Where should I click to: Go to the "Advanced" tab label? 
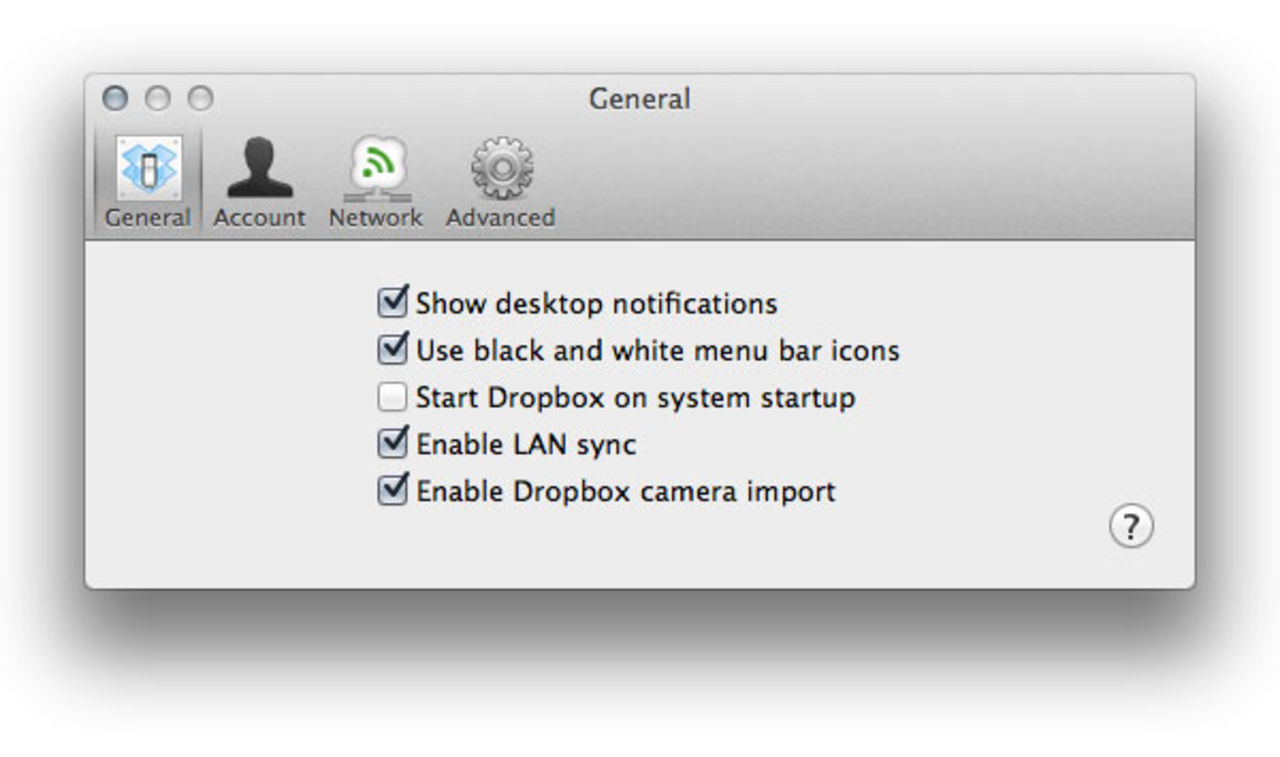coord(500,217)
